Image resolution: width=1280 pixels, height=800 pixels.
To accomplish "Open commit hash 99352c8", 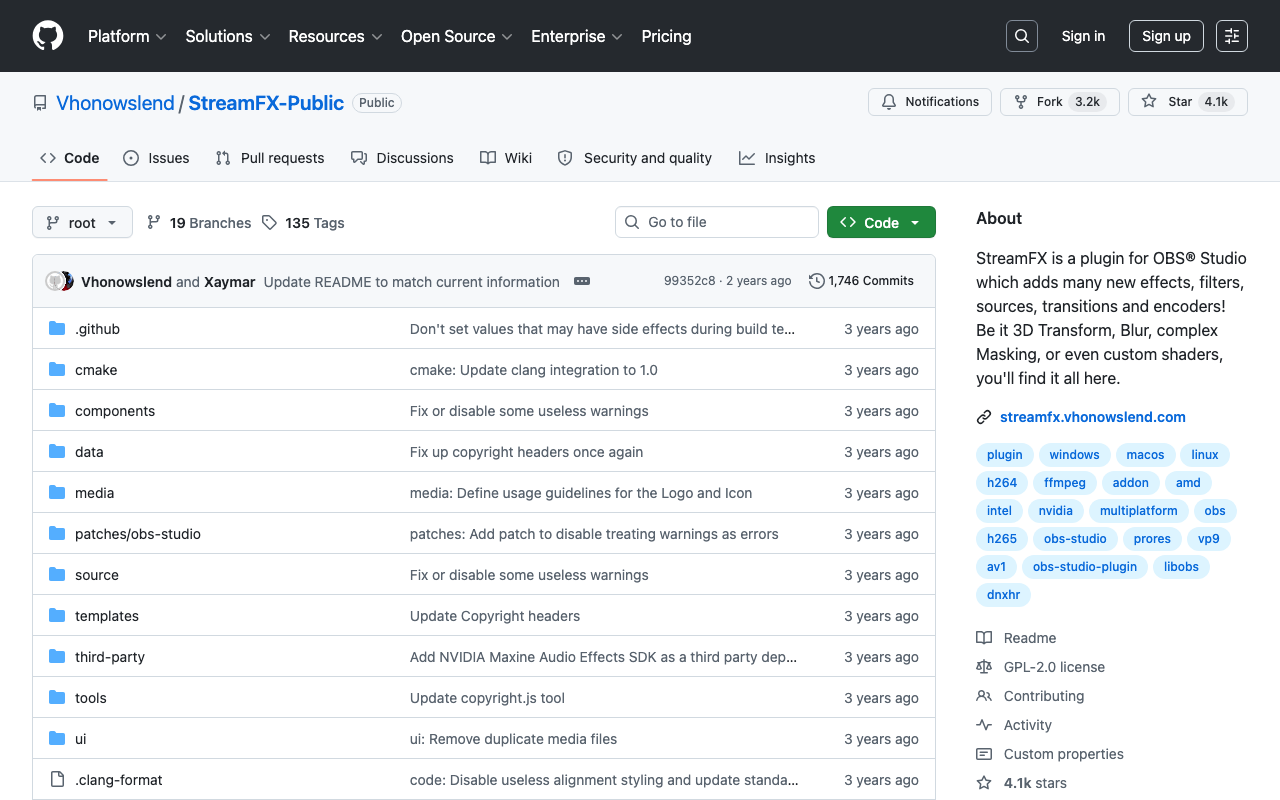I will (690, 281).
